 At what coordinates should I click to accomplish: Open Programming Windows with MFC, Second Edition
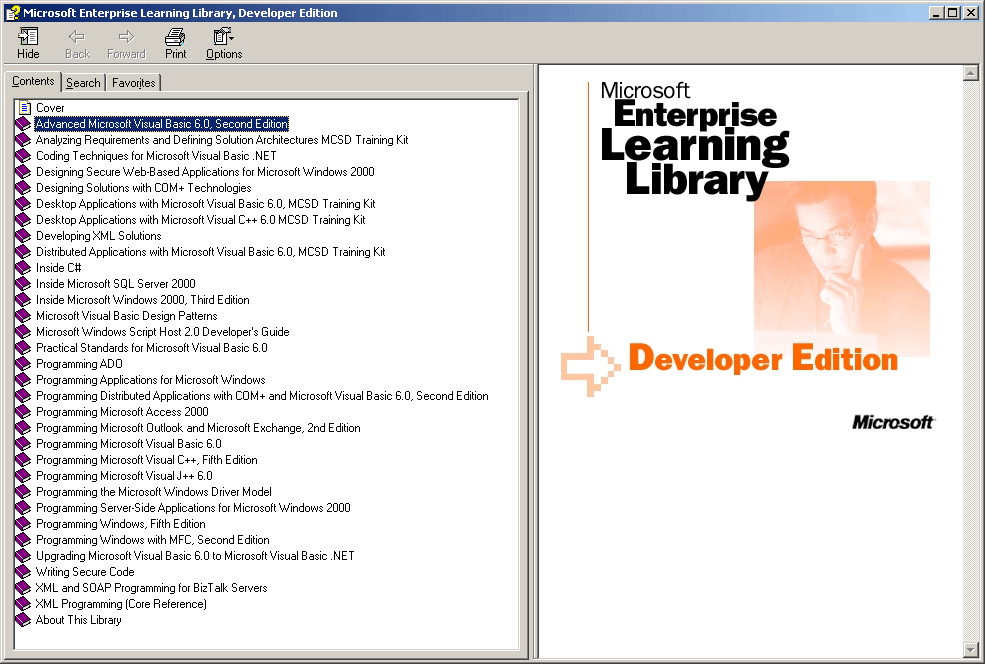153,540
